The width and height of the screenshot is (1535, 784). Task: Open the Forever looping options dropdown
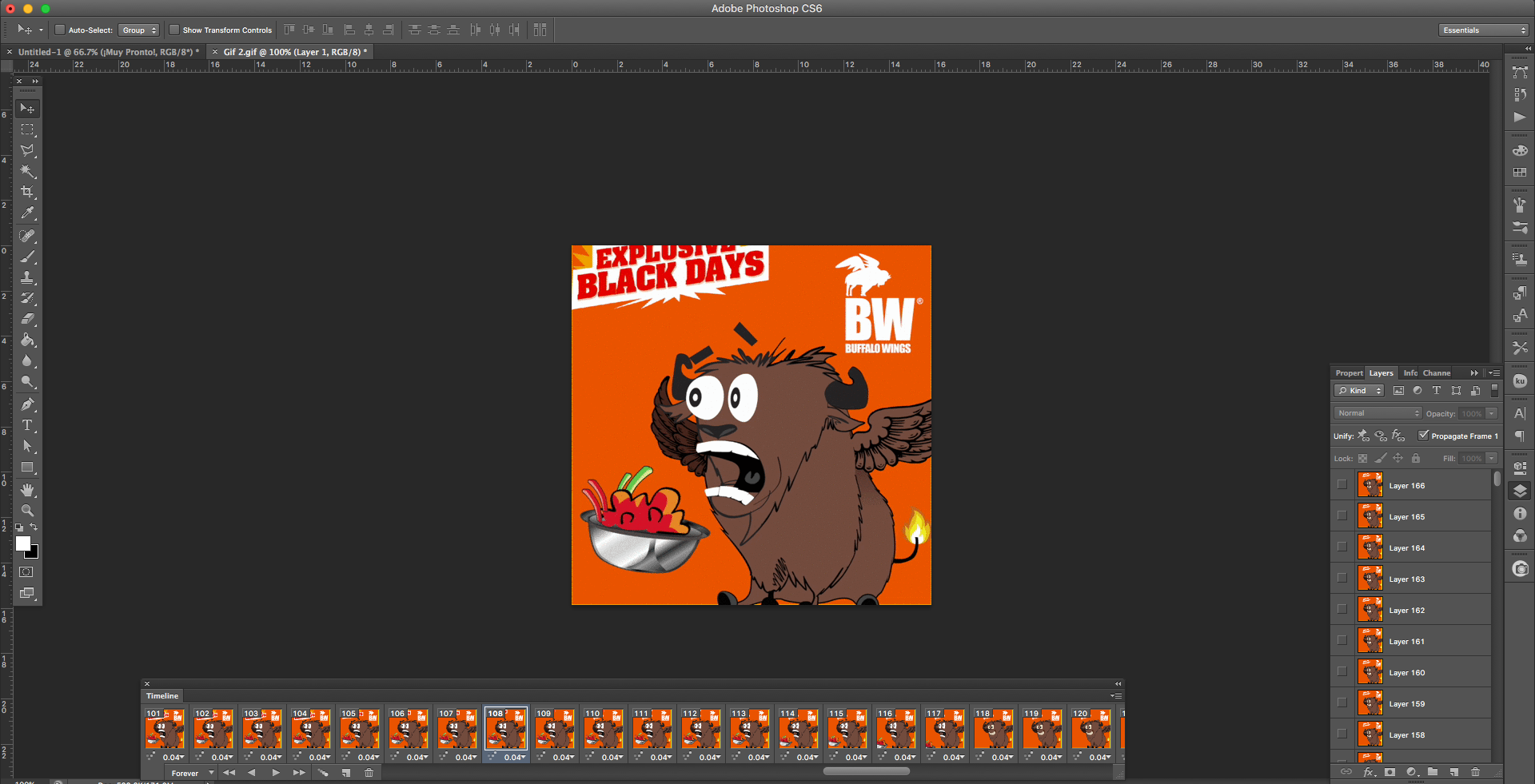(192, 773)
